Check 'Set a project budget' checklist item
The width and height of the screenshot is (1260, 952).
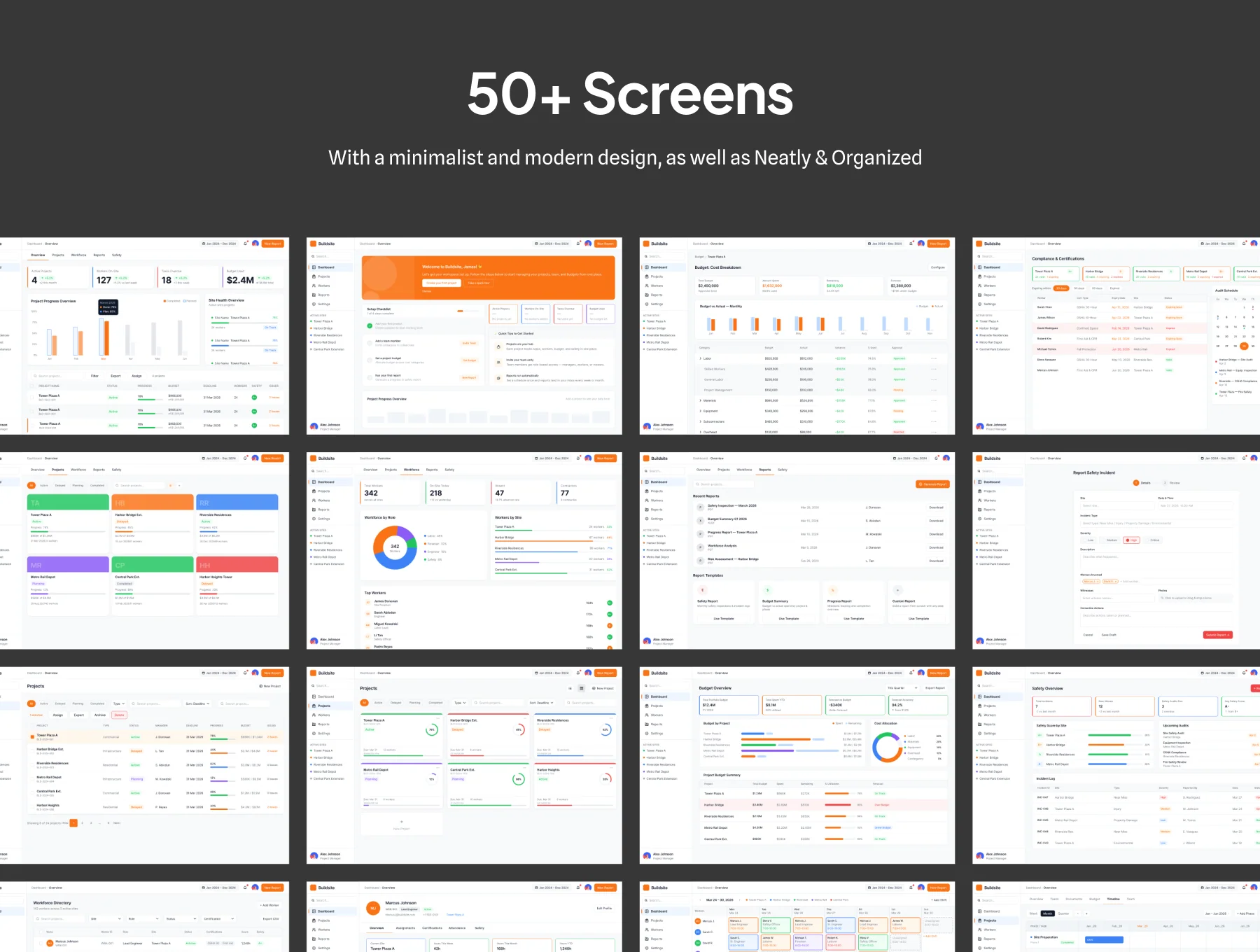pyautogui.click(x=370, y=360)
